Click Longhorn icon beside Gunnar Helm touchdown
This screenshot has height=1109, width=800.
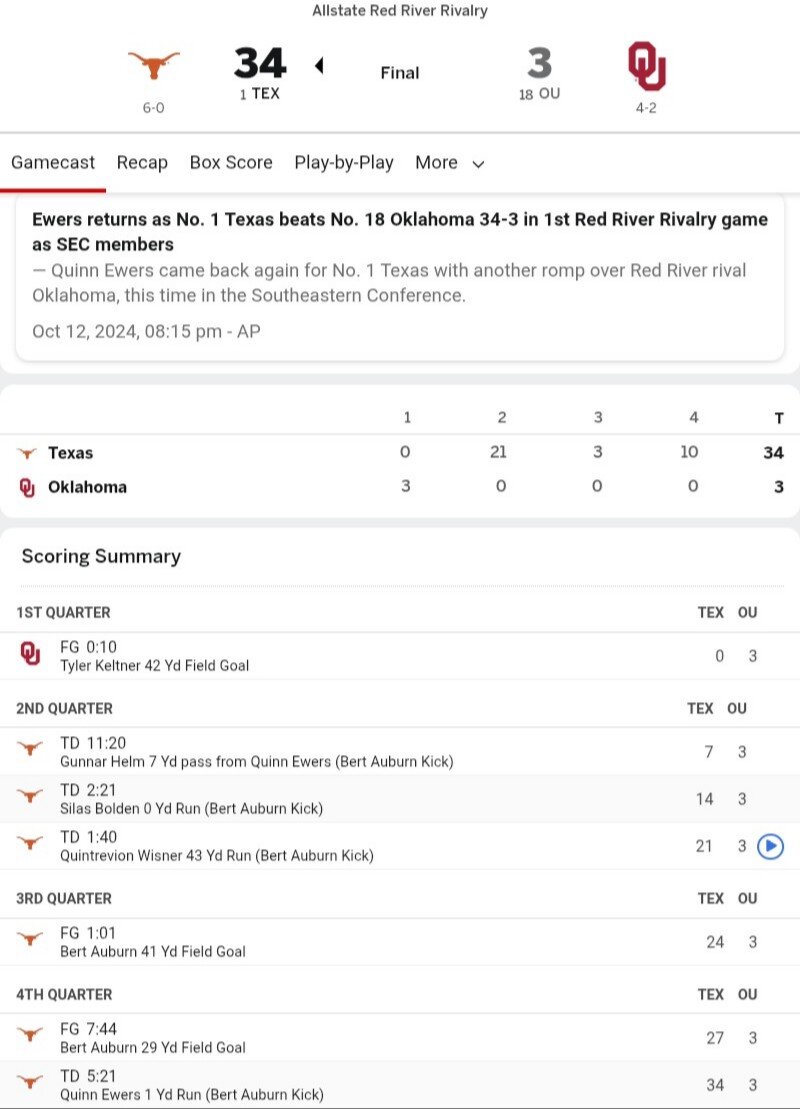coord(30,748)
